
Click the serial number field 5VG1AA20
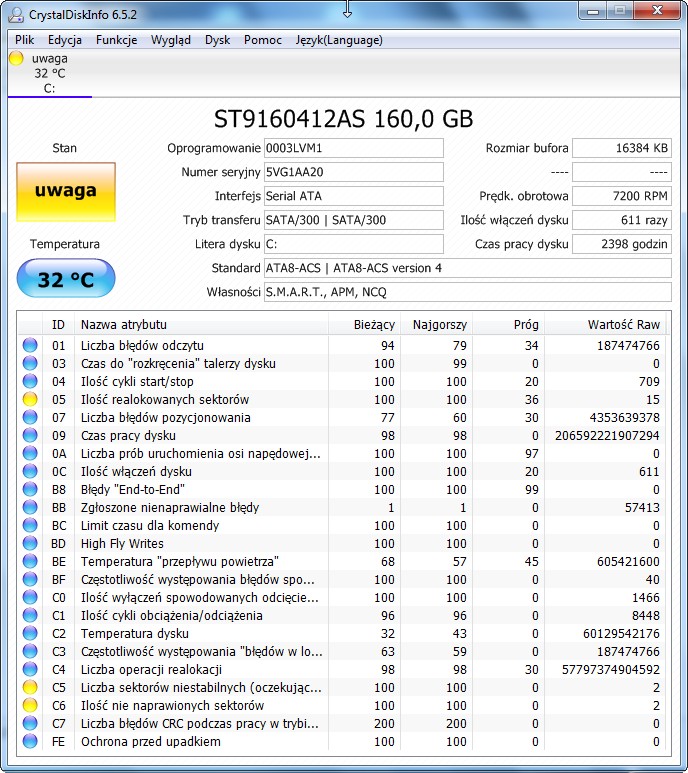click(354, 172)
